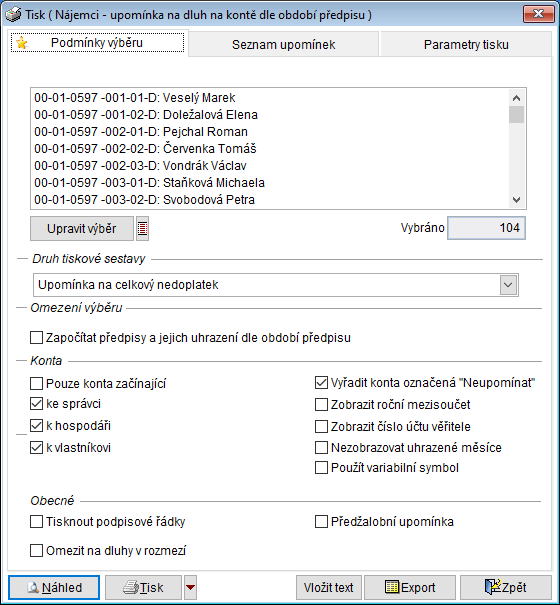Click the spreadsheet icon on the Export button

(x=392, y=587)
